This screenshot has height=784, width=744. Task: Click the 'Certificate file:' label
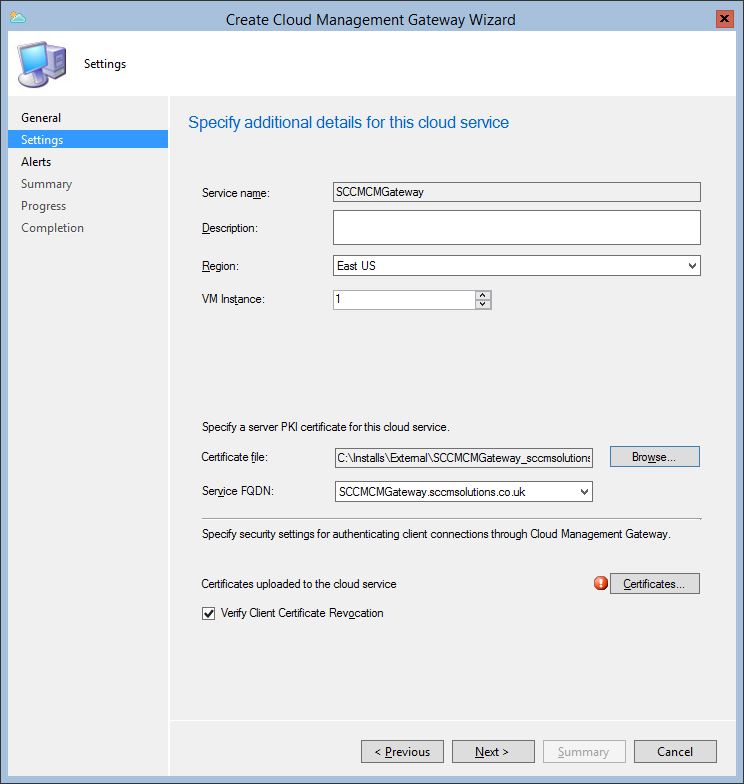coord(234,457)
